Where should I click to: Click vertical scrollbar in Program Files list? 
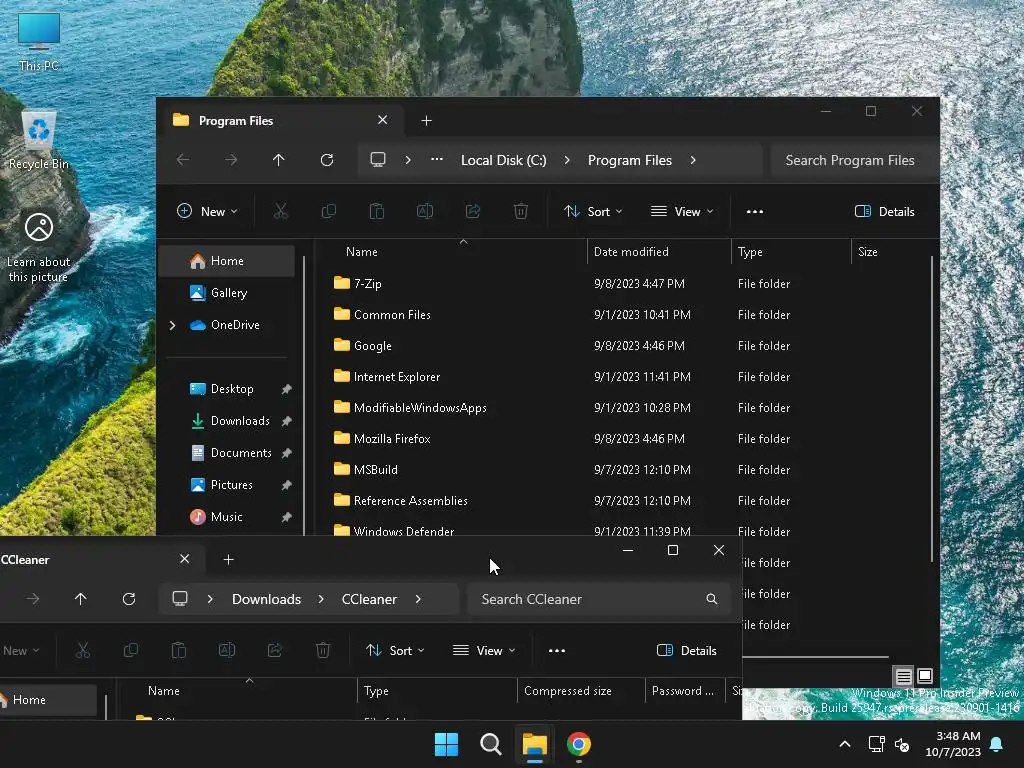pos(931,408)
